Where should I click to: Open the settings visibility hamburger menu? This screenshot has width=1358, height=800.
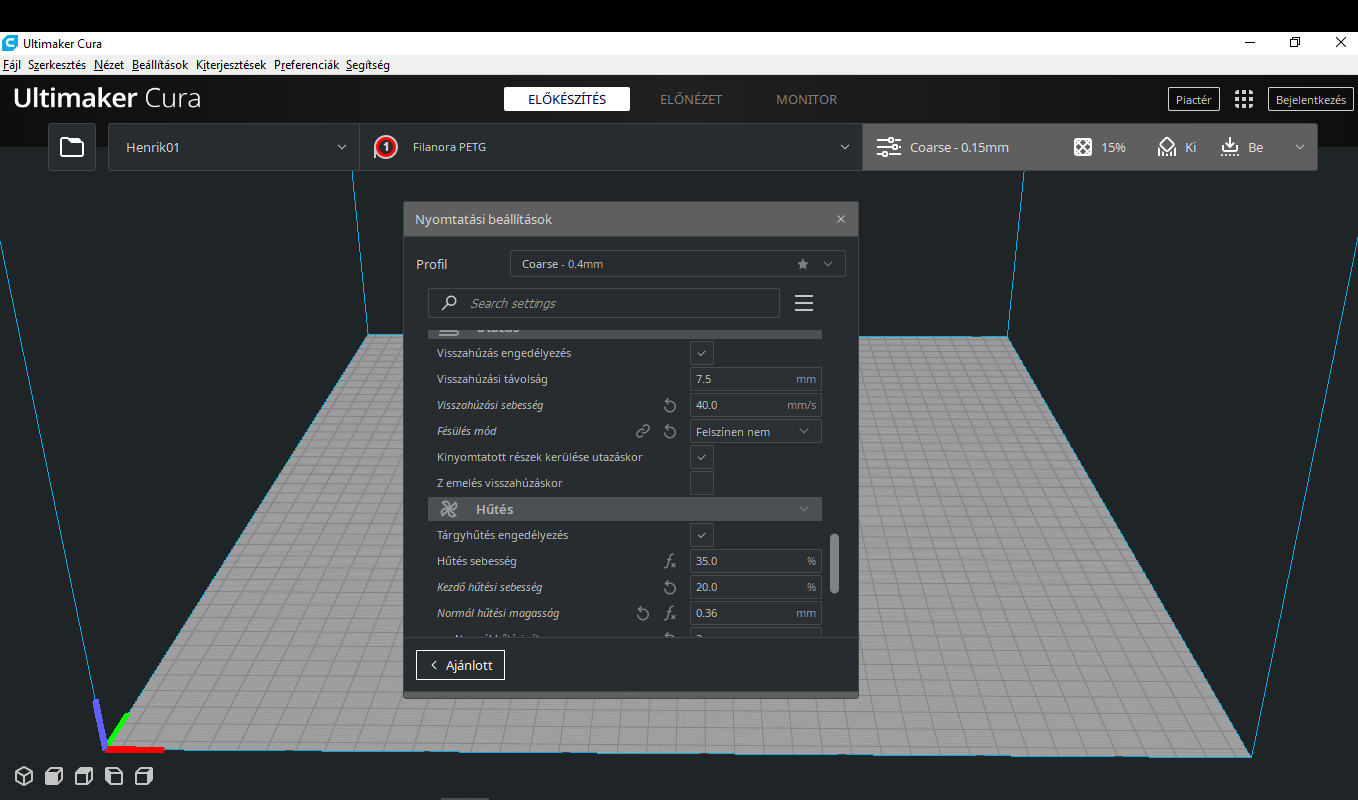coord(804,303)
